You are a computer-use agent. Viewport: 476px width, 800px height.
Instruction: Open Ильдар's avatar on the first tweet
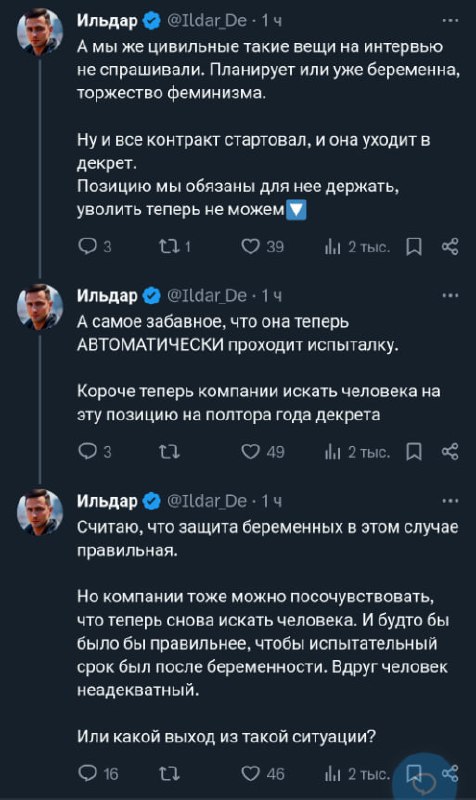(40, 32)
